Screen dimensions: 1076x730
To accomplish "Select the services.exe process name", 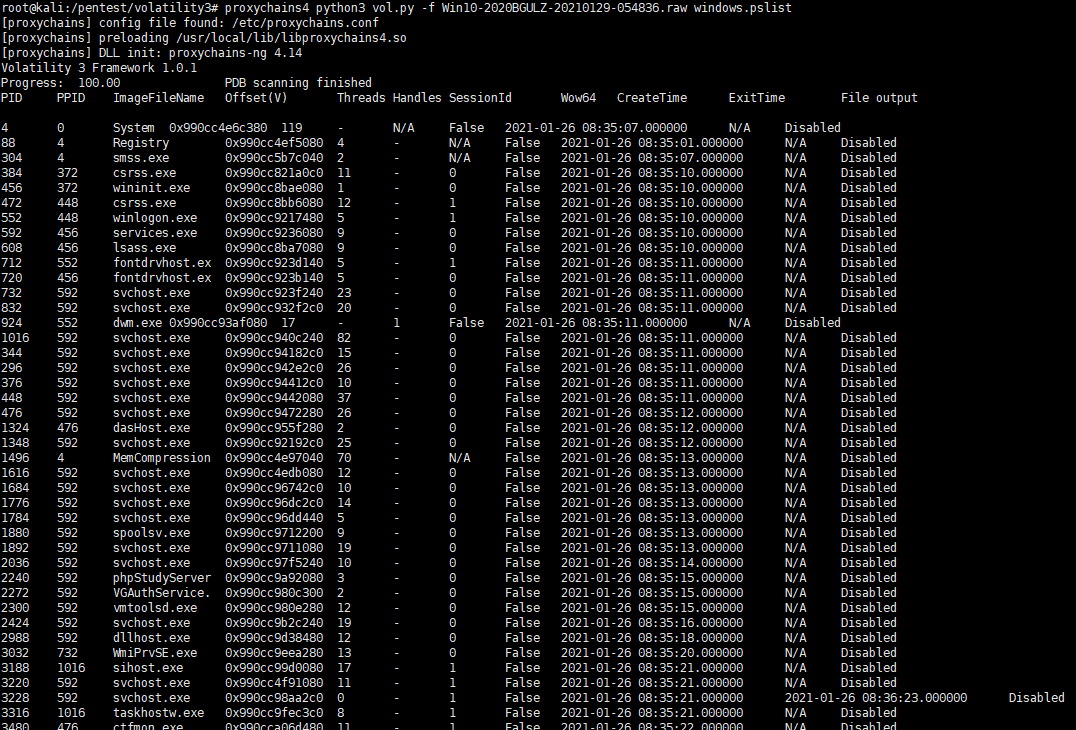I will [155, 233].
